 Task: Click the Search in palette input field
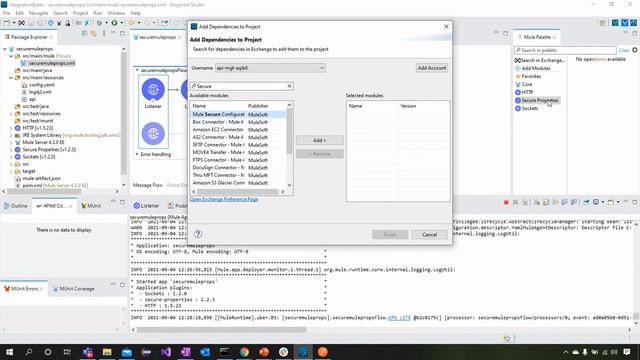pyautogui.click(x=565, y=50)
